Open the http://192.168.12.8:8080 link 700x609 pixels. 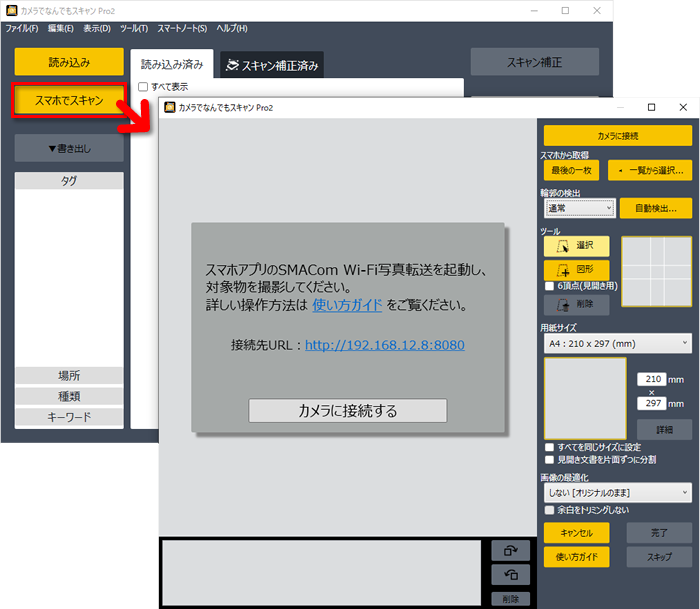point(385,345)
